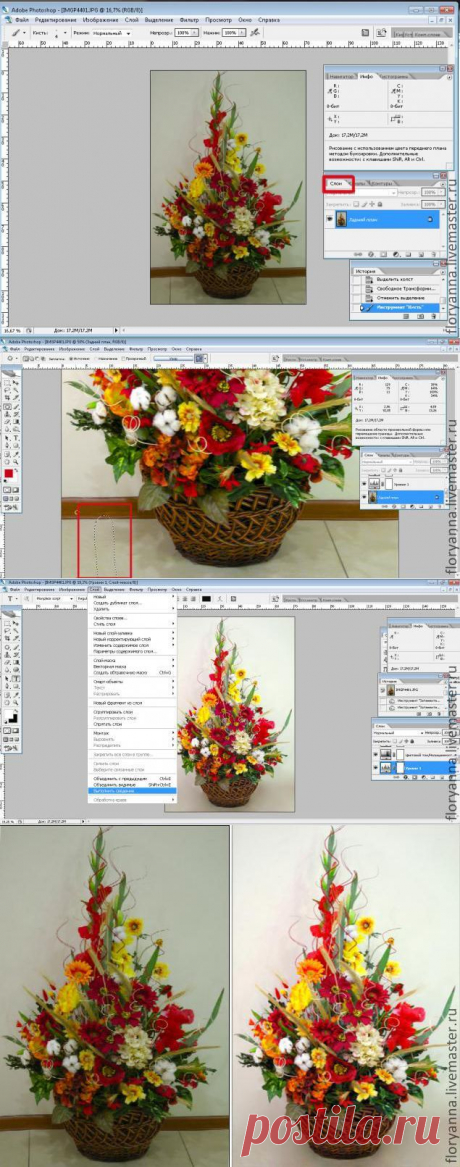The image size is (460, 1167).
Task: Switch to Контуры tab beside Слои
Action: pos(382,183)
